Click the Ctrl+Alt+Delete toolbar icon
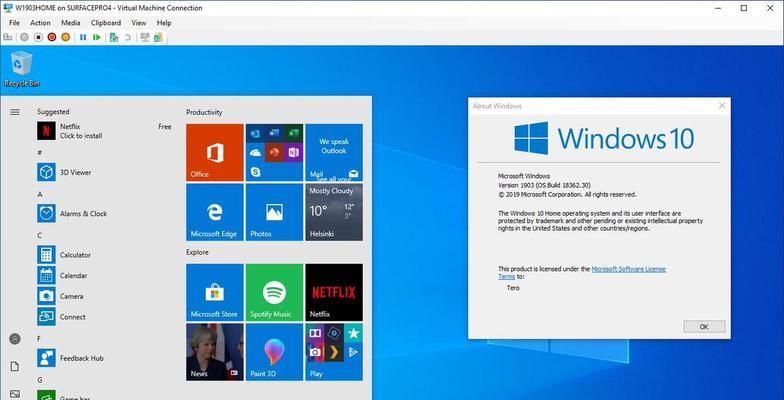The width and height of the screenshot is (784, 400). [8, 37]
